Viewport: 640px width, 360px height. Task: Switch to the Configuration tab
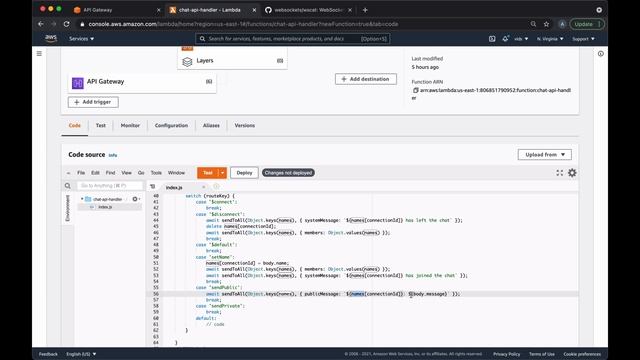(x=171, y=125)
